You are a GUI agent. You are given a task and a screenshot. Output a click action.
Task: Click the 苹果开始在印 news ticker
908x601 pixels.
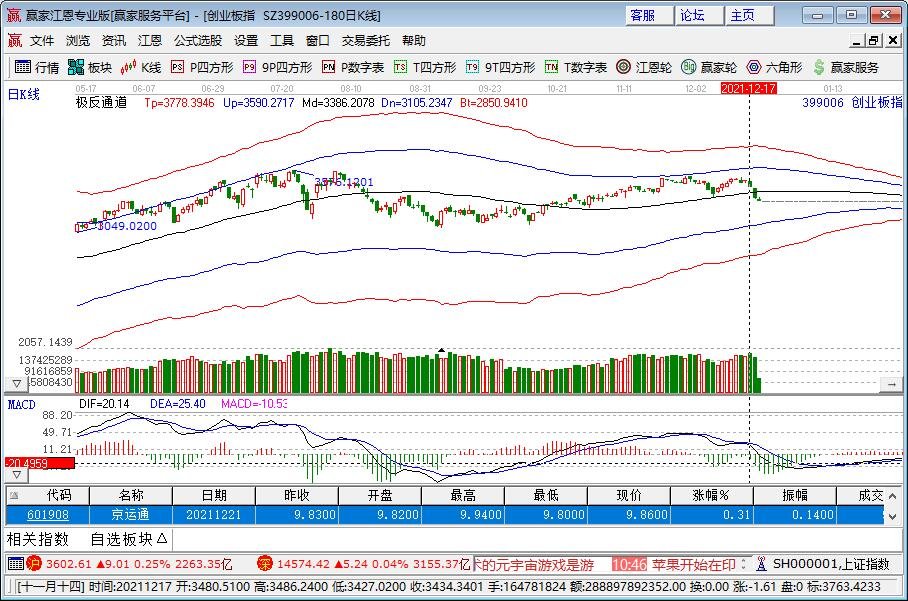point(694,564)
